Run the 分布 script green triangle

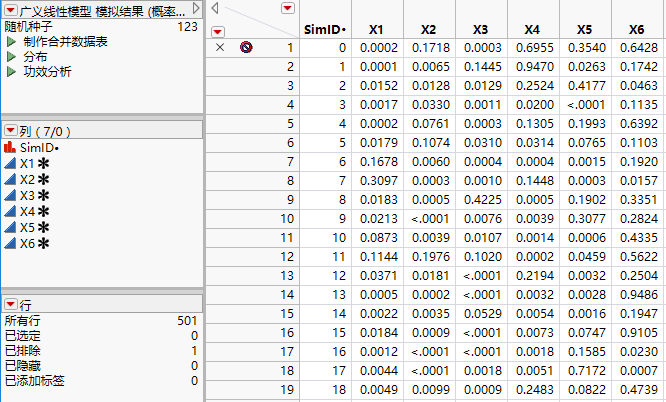(x=11, y=57)
